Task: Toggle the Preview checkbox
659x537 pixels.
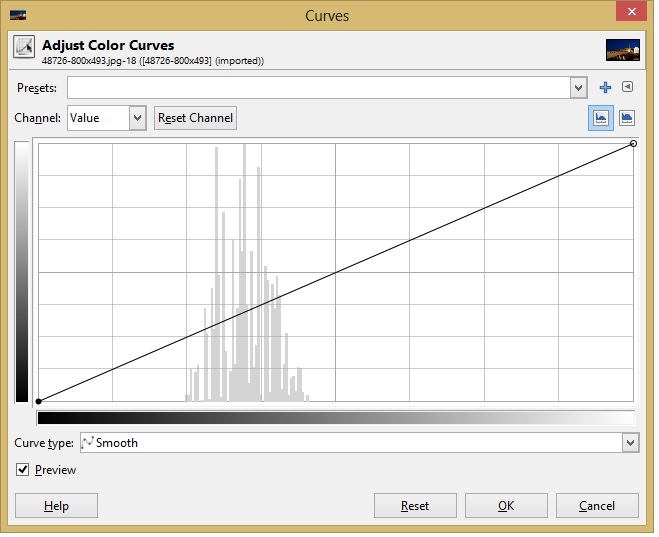Action: click(23, 470)
